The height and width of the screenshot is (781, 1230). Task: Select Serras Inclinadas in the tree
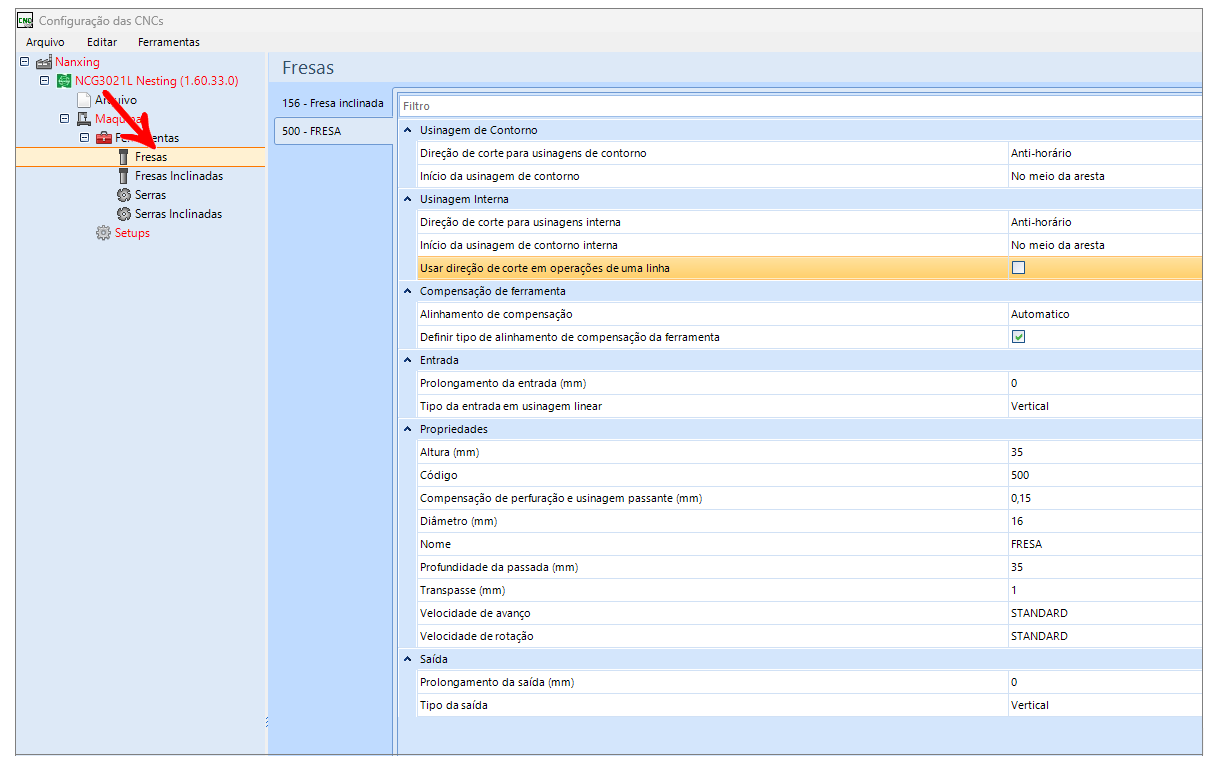(x=179, y=214)
